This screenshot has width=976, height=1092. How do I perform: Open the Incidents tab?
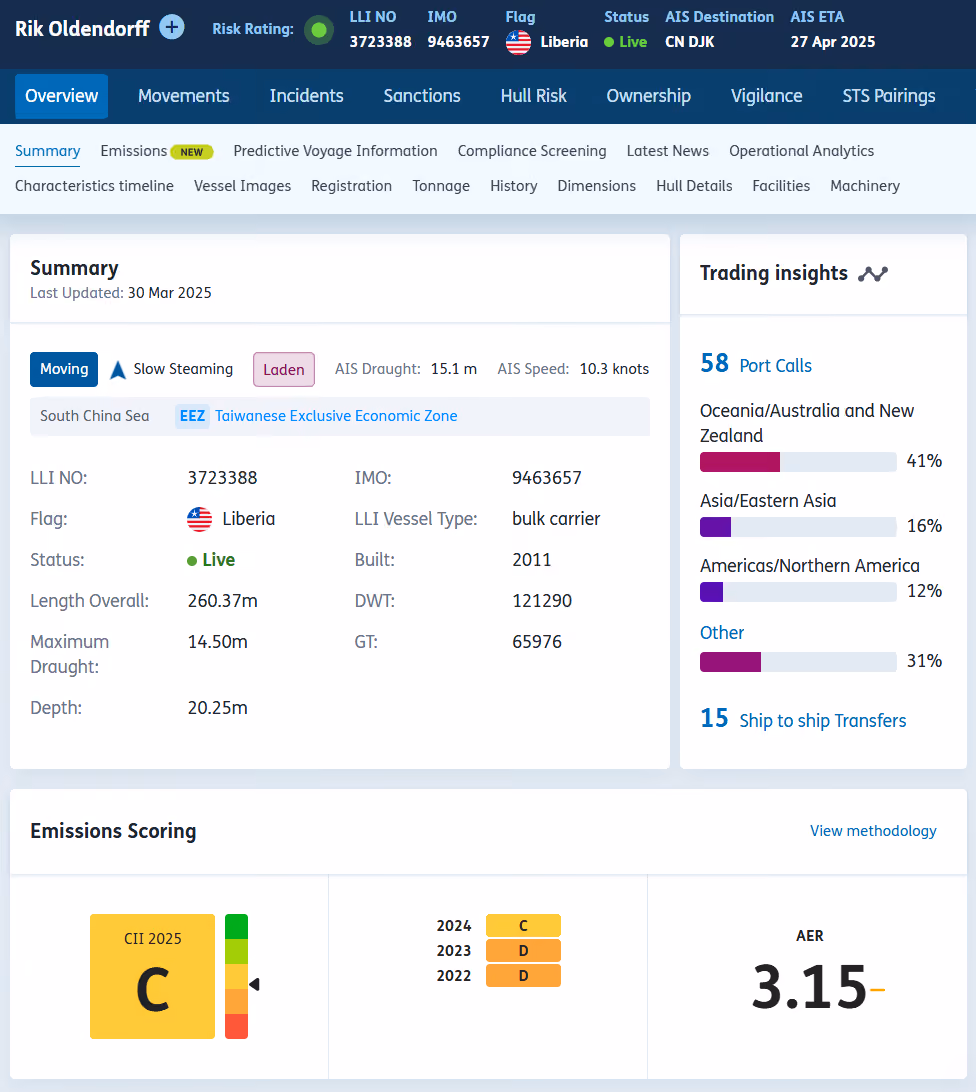pyautogui.click(x=307, y=96)
